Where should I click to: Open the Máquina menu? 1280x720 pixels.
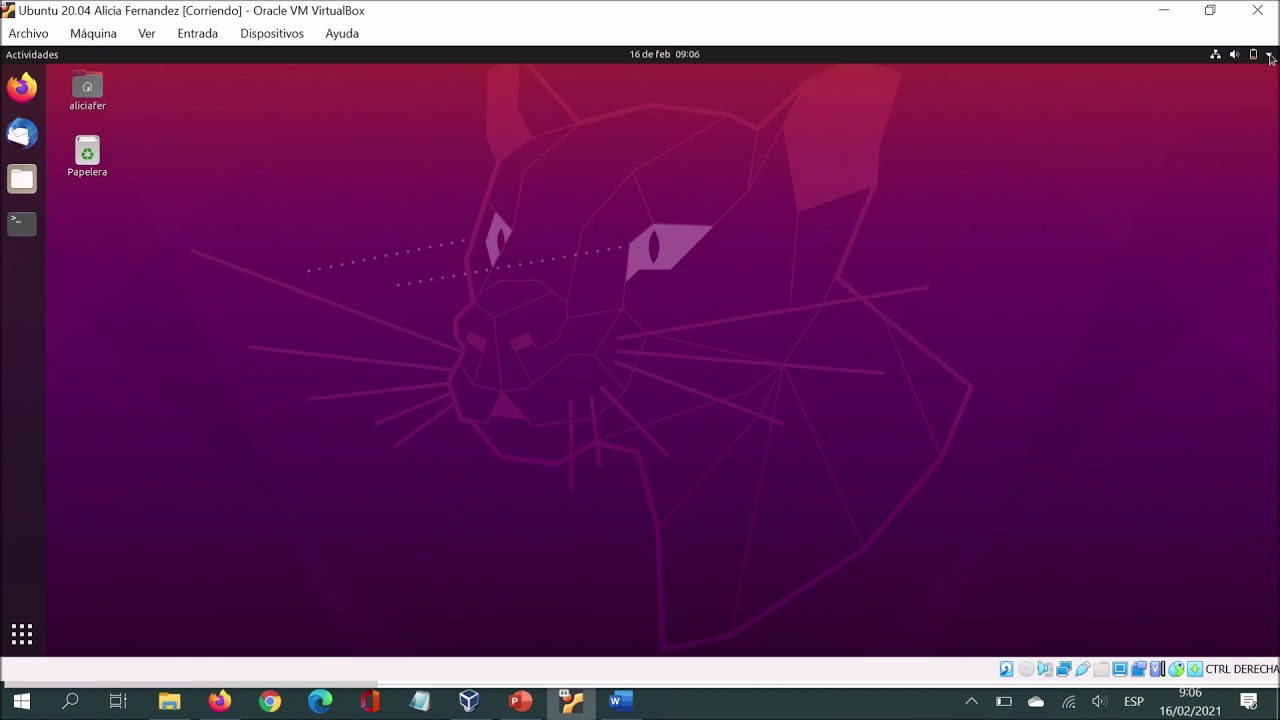[93, 33]
